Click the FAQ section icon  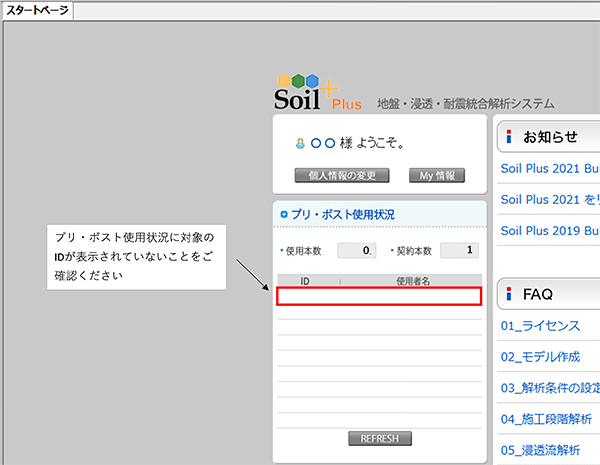pos(509,294)
